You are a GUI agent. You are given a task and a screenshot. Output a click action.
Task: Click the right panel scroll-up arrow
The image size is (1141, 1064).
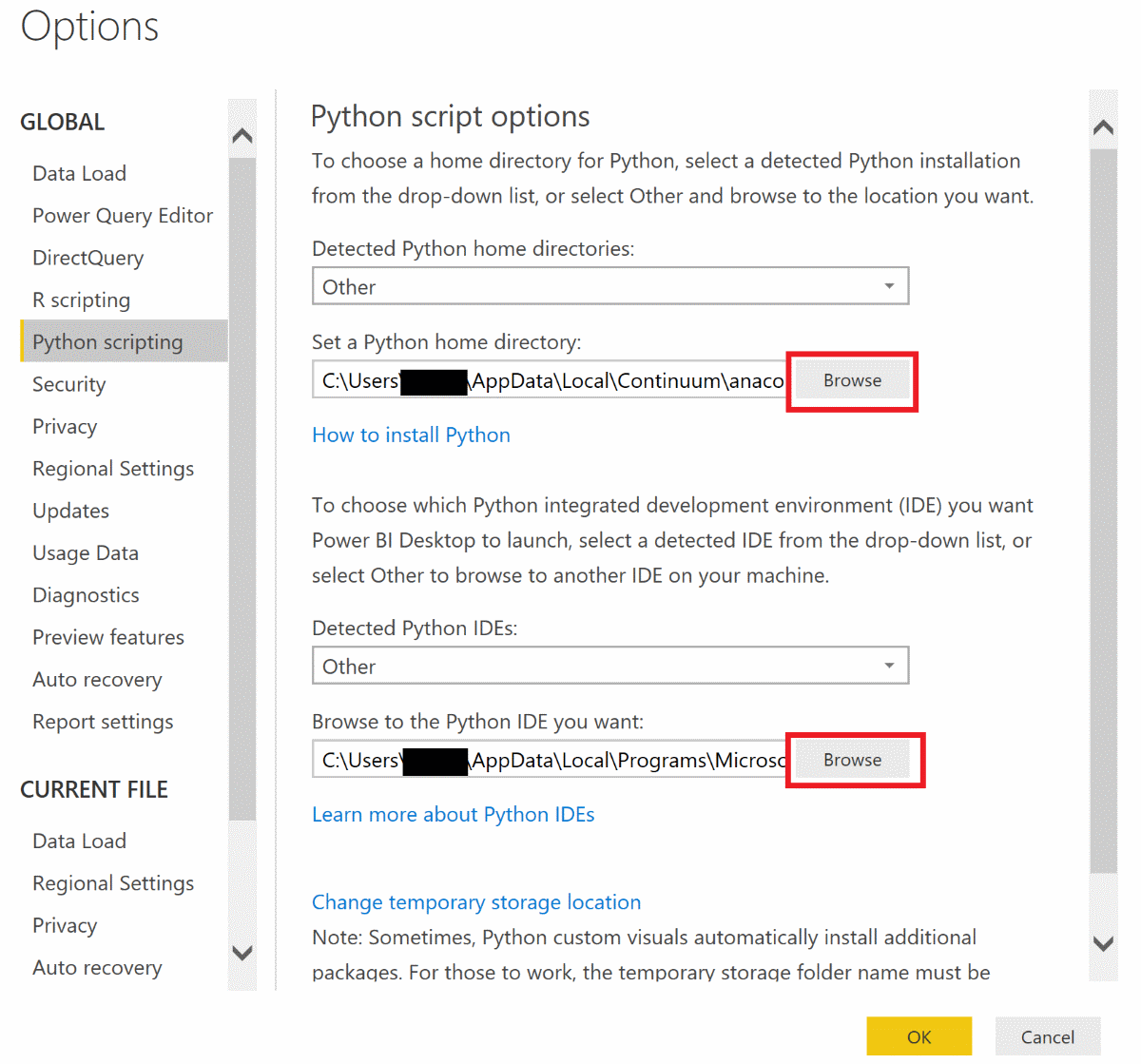[x=1103, y=127]
